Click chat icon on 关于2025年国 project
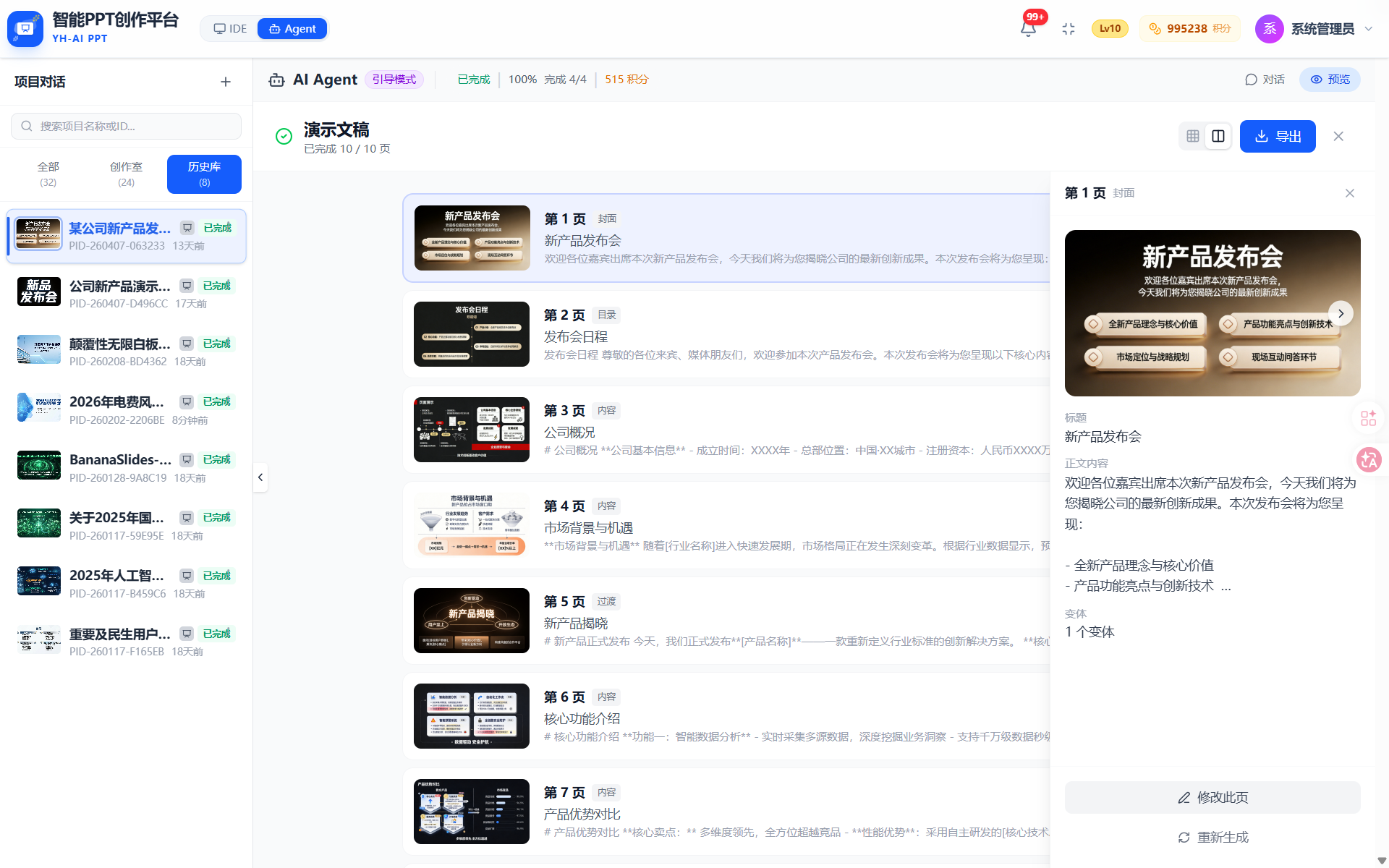The image size is (1389, 868). [x=187, y=517]
